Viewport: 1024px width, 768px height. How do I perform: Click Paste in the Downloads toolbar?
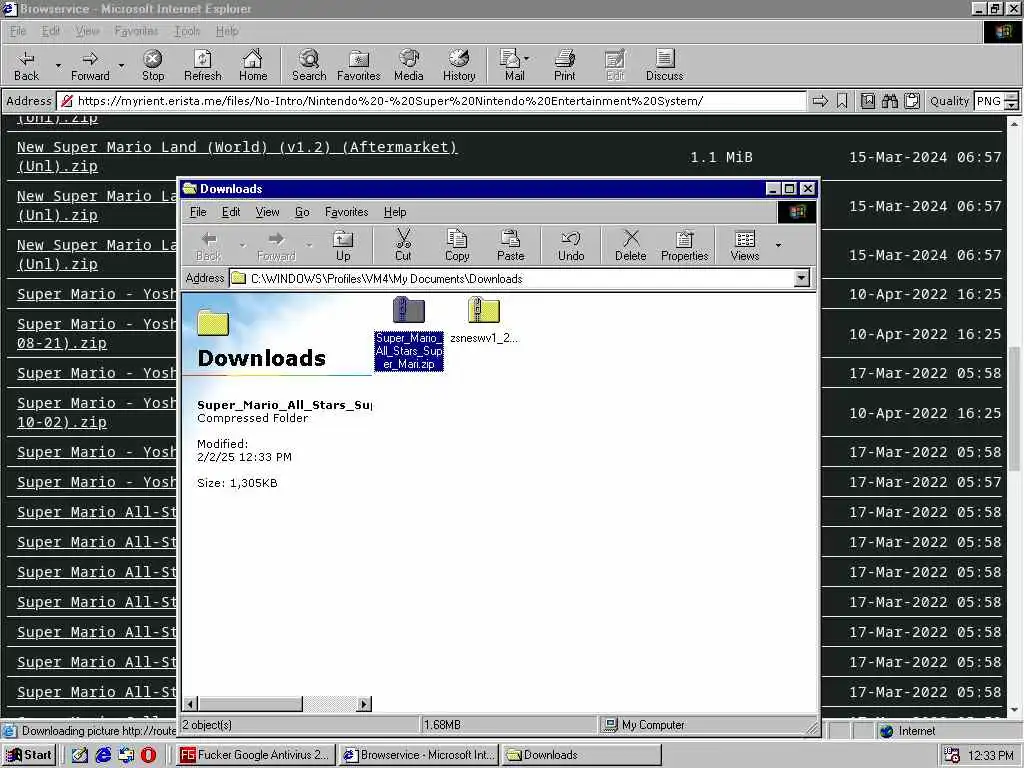coord(511,246)
